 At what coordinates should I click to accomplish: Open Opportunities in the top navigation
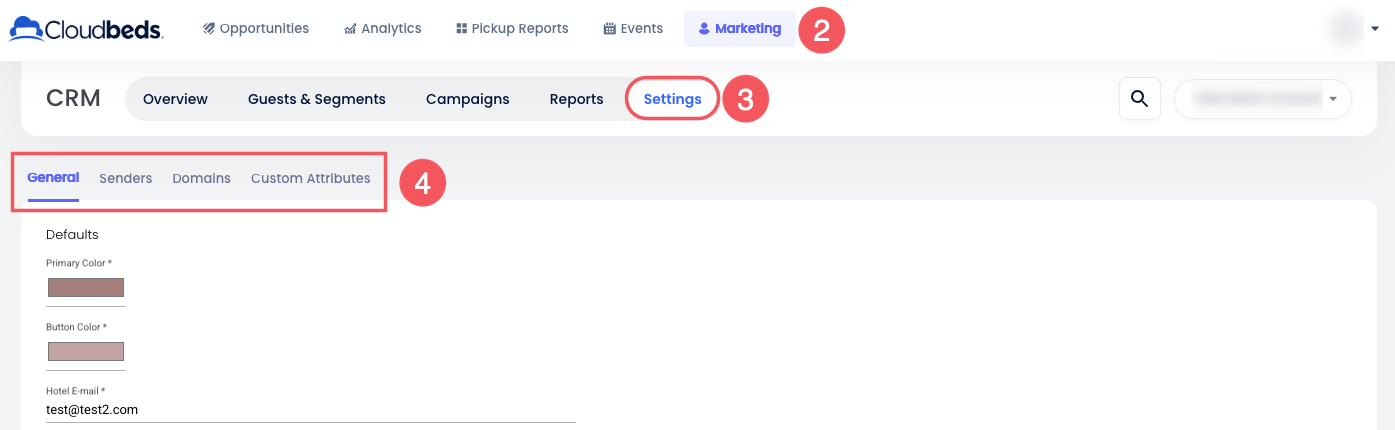(x=256, y=29)
